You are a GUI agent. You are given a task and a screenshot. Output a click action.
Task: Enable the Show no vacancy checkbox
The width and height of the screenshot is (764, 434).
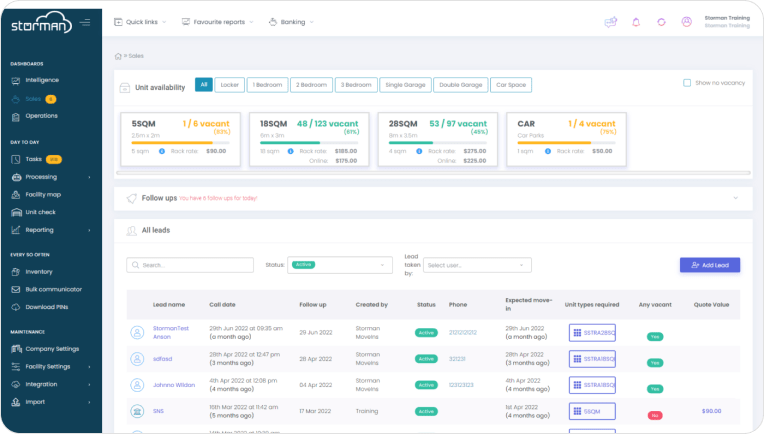687,83
